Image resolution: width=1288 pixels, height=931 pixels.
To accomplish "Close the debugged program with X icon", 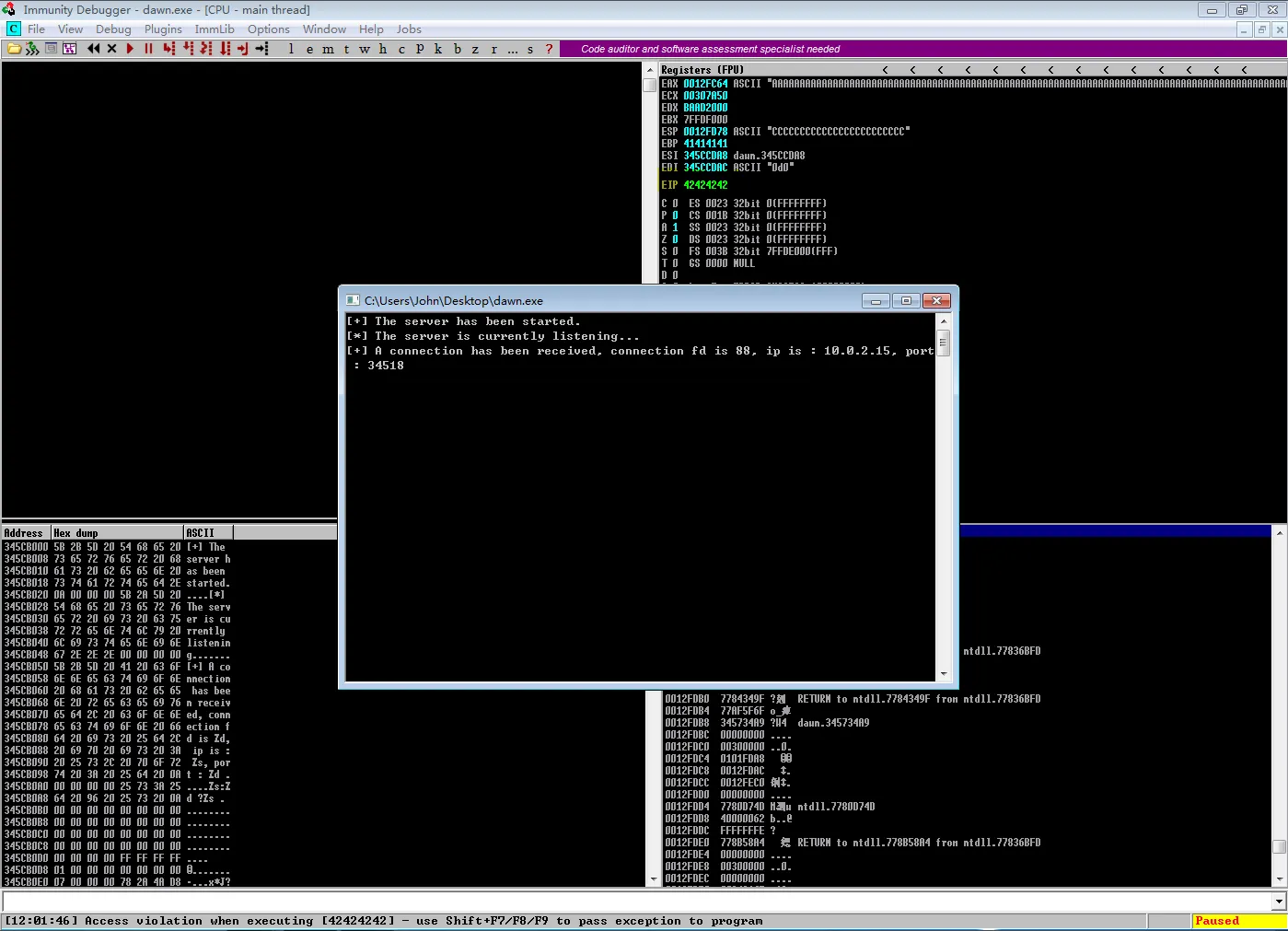I will point(111,49).
